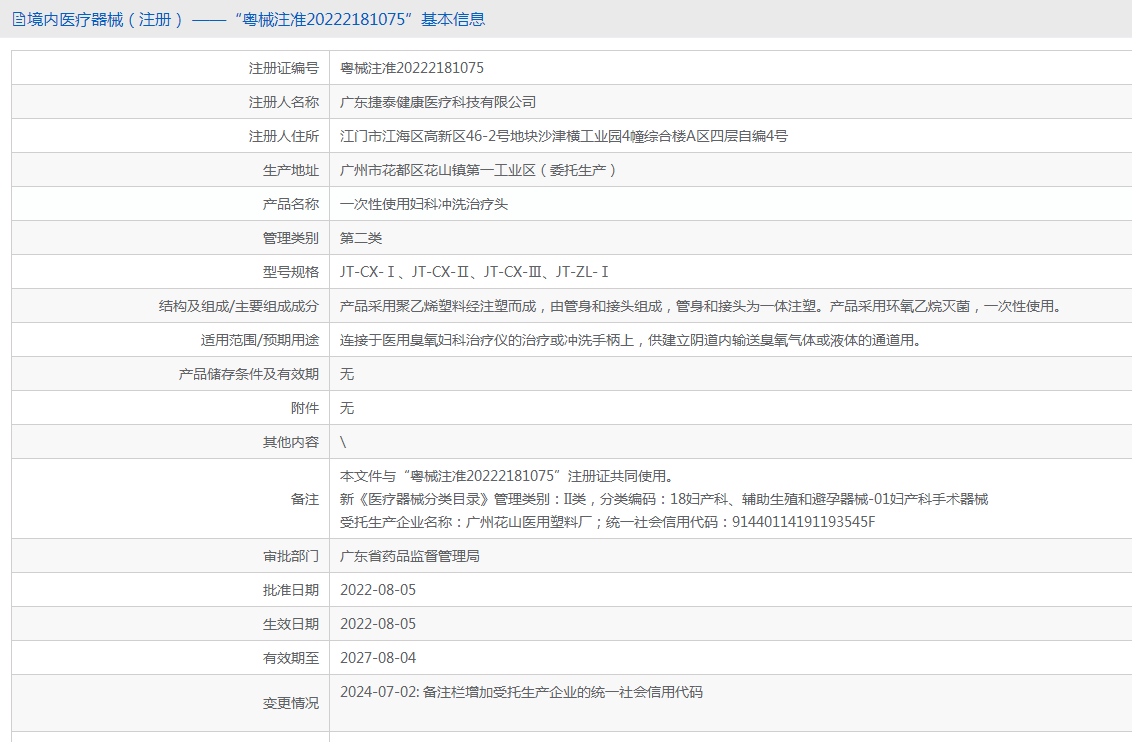
Task: Select registration number 粤械注准20222181075 in first row
Action: [x=412, y=68]
